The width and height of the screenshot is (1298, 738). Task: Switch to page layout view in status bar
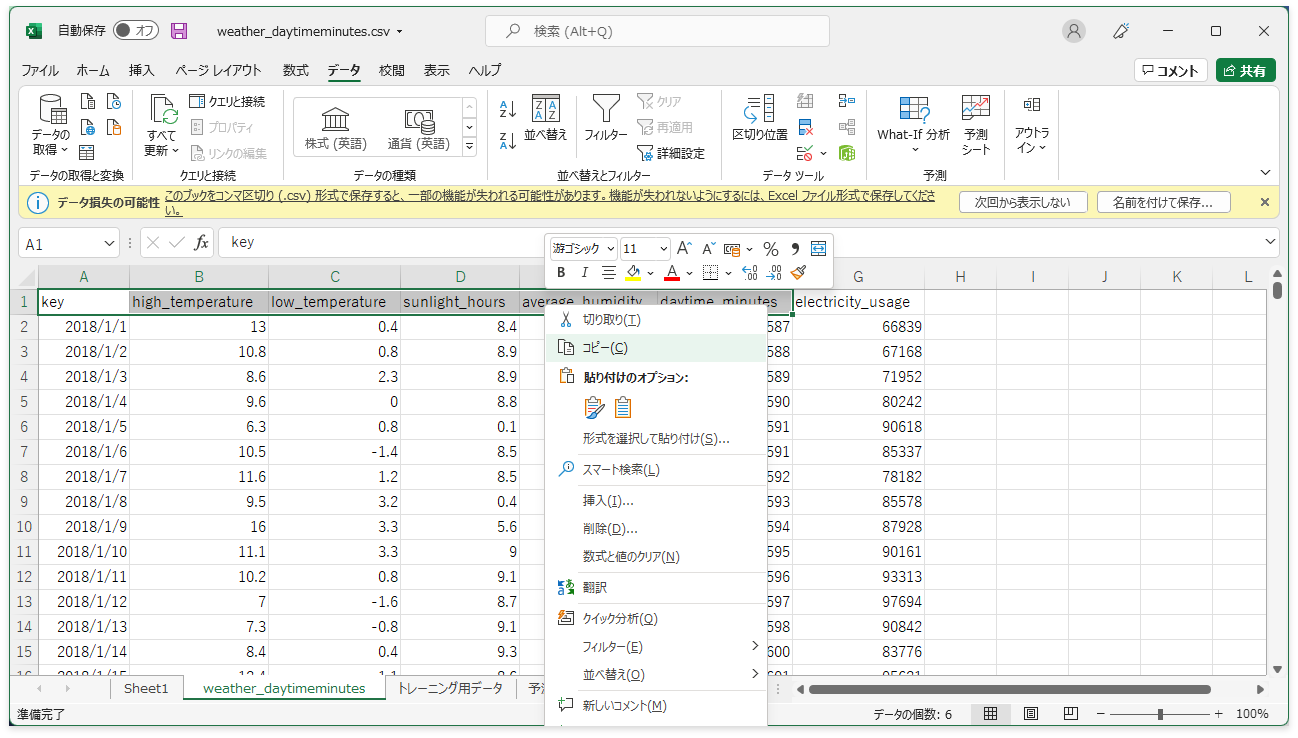1030,714
